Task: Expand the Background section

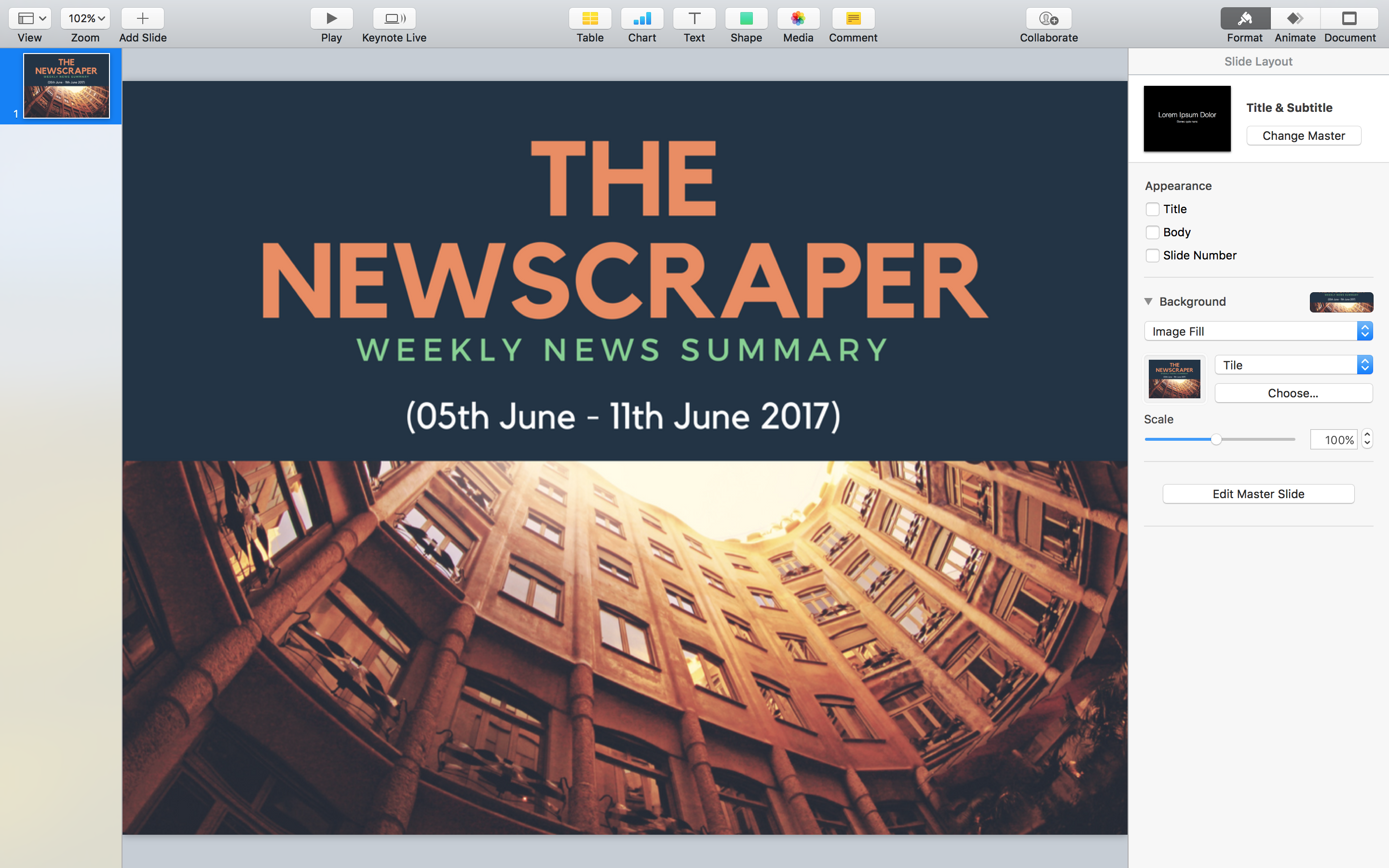Action: [1150, 301]
